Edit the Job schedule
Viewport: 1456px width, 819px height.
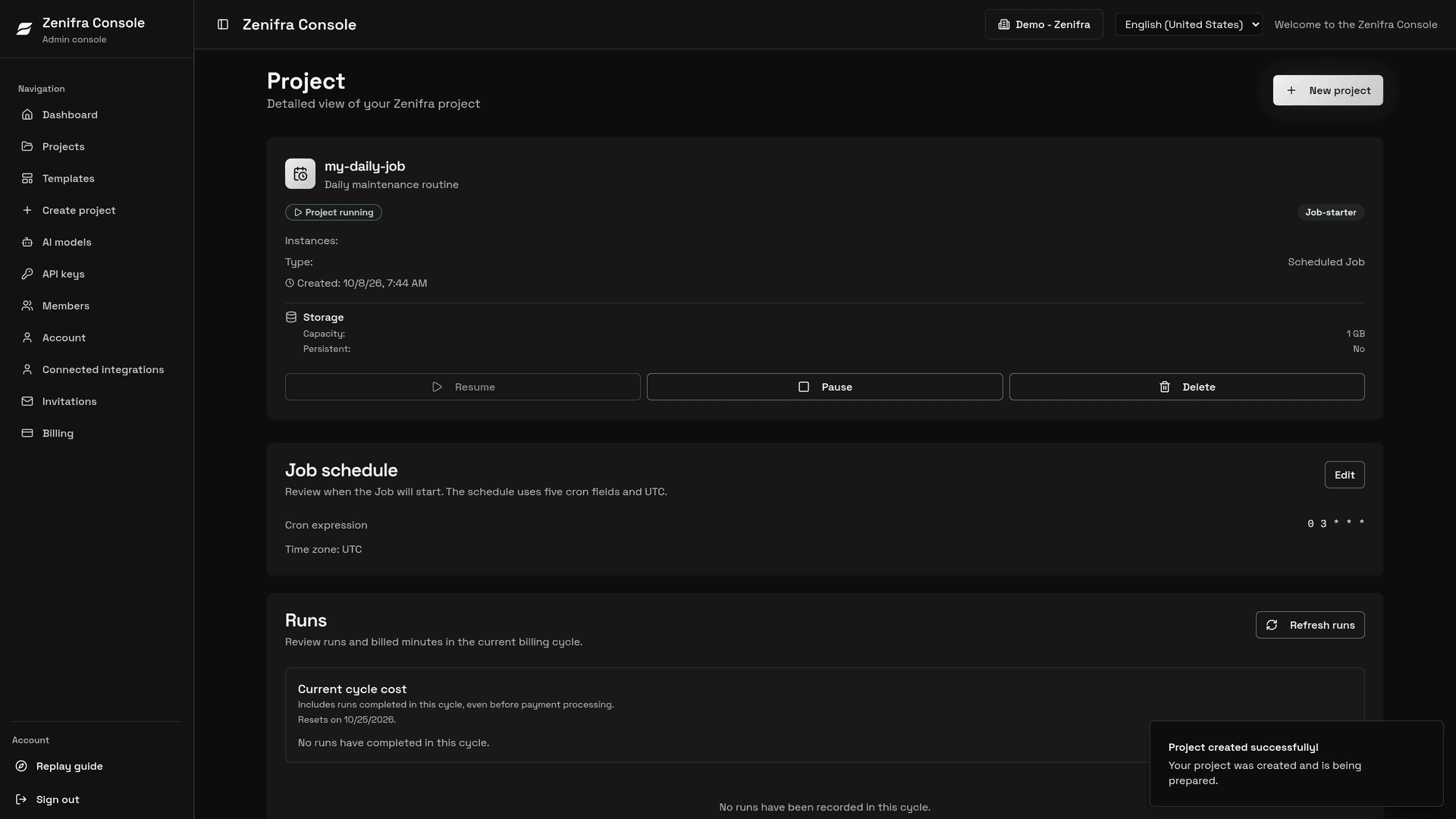click(x=1344, y=475)
